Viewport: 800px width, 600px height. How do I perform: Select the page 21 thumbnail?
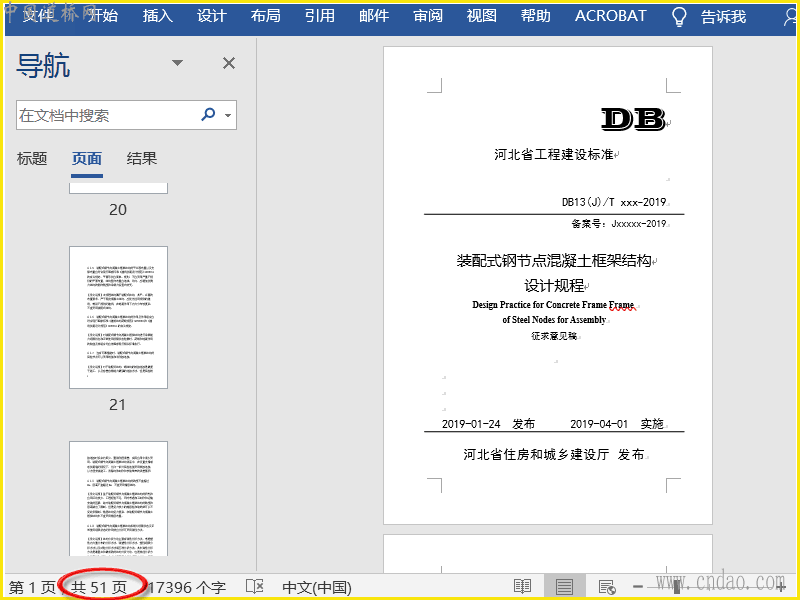point(118,317)
